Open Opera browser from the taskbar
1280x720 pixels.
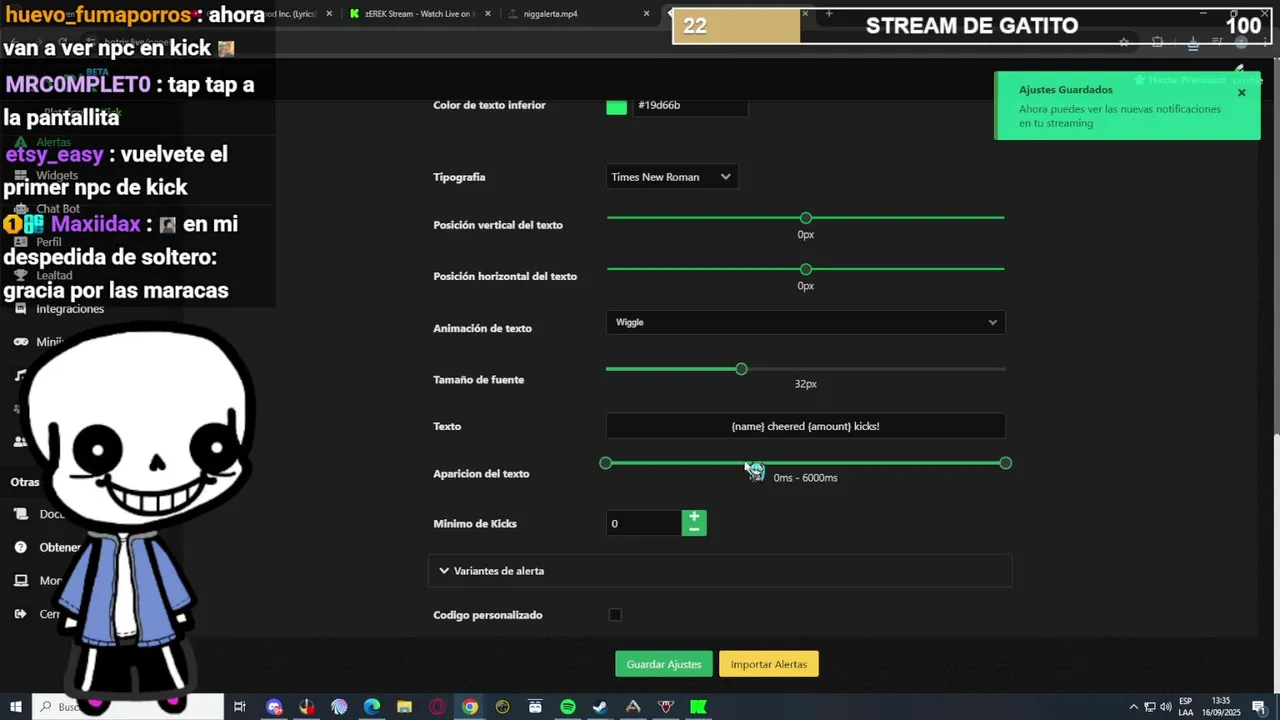437,707
